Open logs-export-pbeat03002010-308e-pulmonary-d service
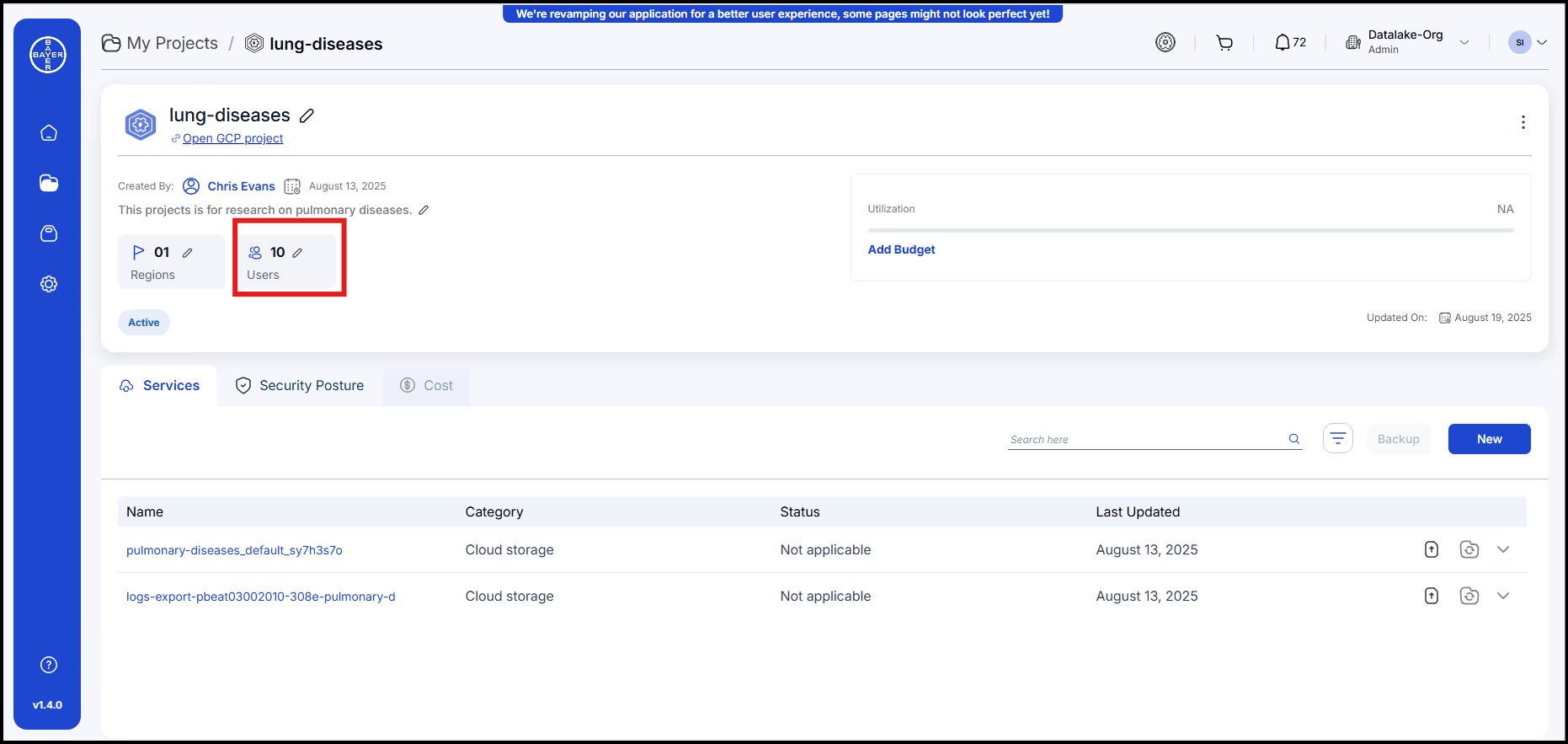The width and height of the screenshot is (1568, 744). [x=261, y=597]
